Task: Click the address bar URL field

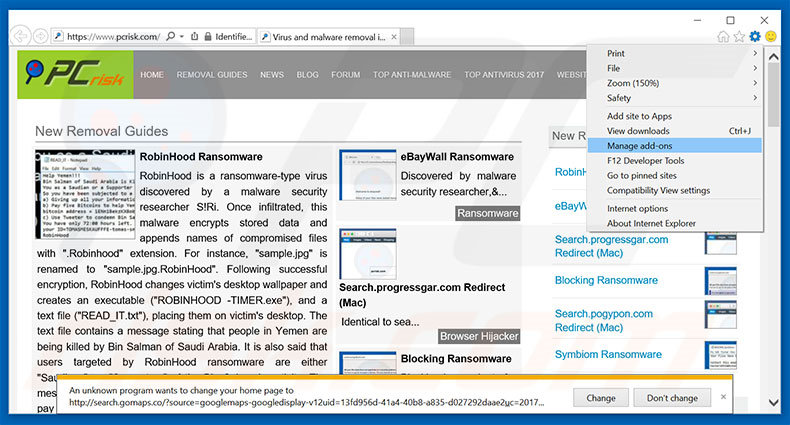Action: coord(113,37)
